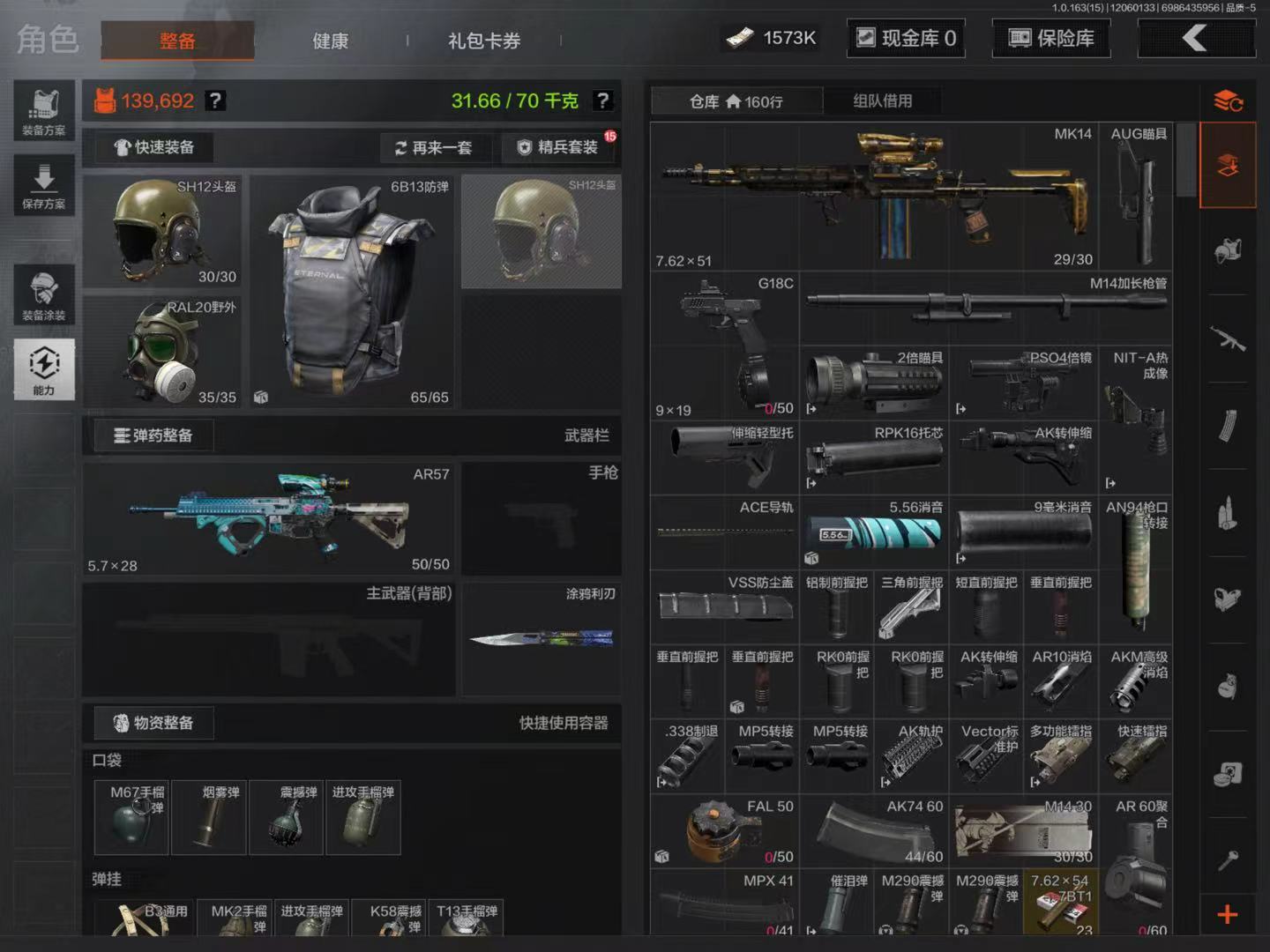Select the 能力 ability icon
Screen dimensions: 1270x952
(x=43, y=368)
